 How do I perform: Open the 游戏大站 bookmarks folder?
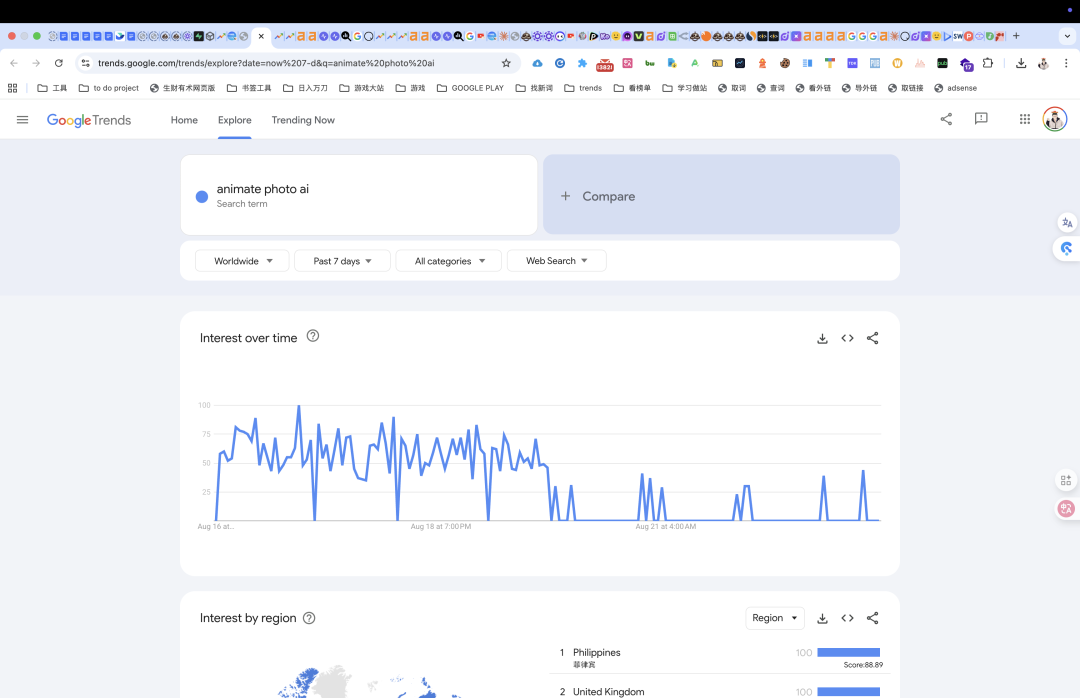(362, 88)
